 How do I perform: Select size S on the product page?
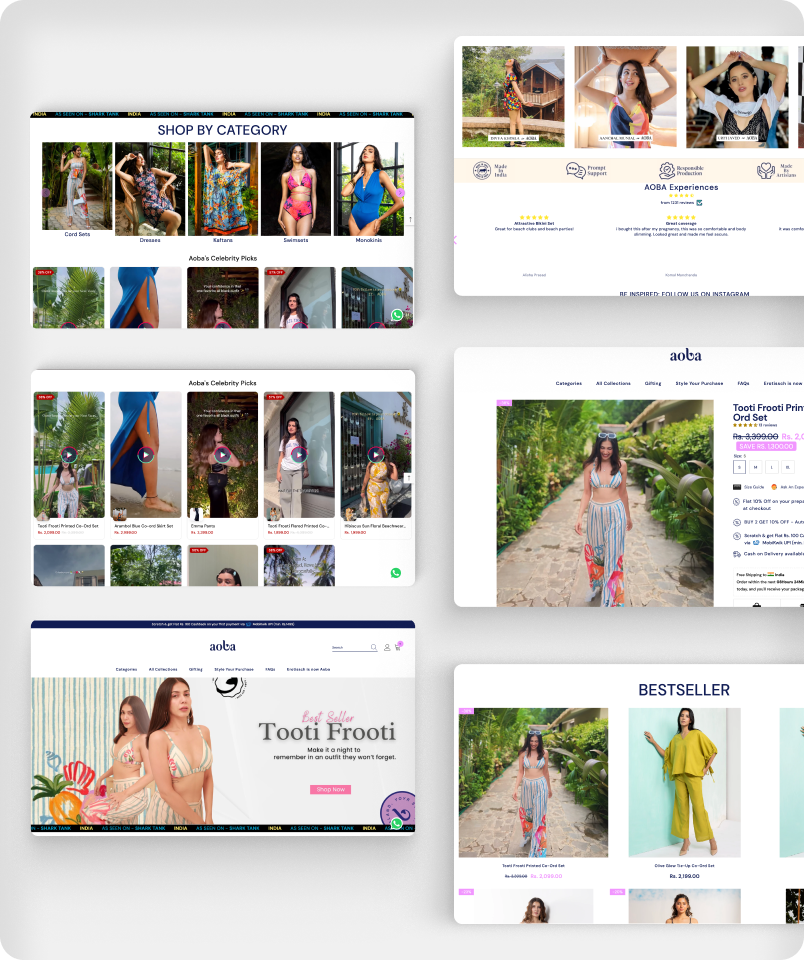(x=740, y=466)
